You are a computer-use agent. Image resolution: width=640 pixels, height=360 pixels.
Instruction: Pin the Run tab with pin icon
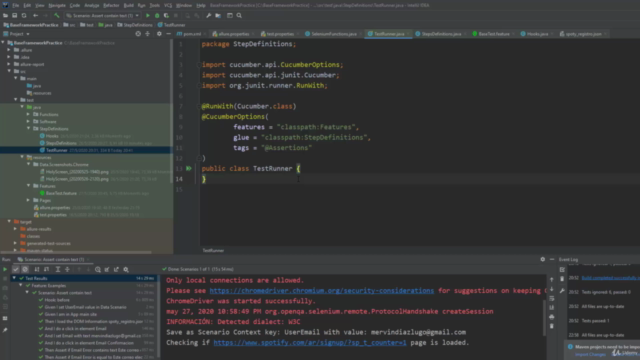click(5, 330)
